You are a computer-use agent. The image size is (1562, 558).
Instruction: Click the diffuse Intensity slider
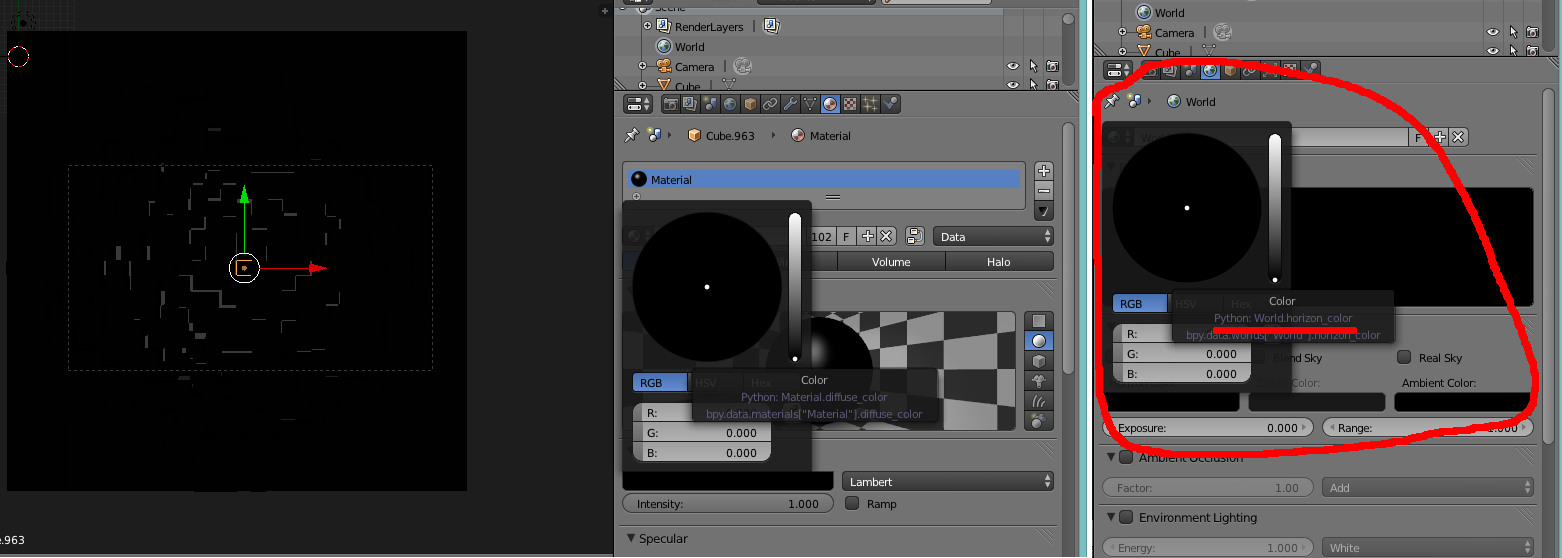click(x=727, y=504)
